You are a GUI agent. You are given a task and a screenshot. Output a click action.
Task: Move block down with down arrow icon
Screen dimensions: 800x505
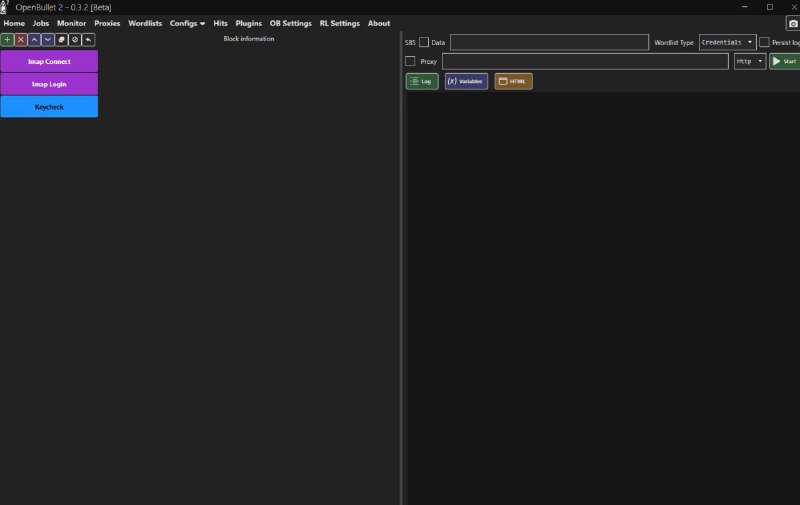point(47,39)
